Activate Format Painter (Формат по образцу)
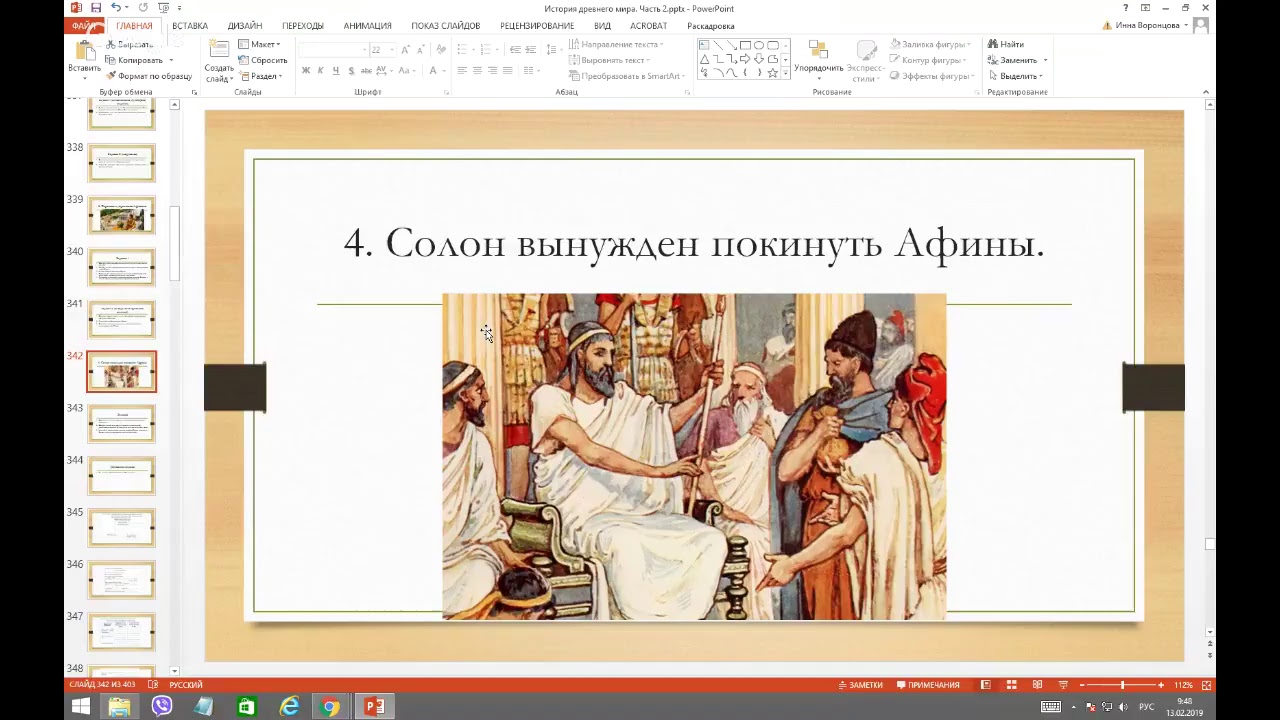This screenshot has width=1280, height=720. click(x=148, y=76)
